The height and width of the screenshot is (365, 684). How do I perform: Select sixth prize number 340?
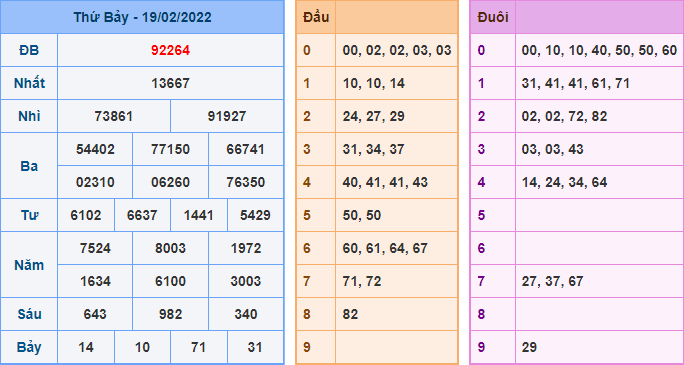[x=246, y=314]
